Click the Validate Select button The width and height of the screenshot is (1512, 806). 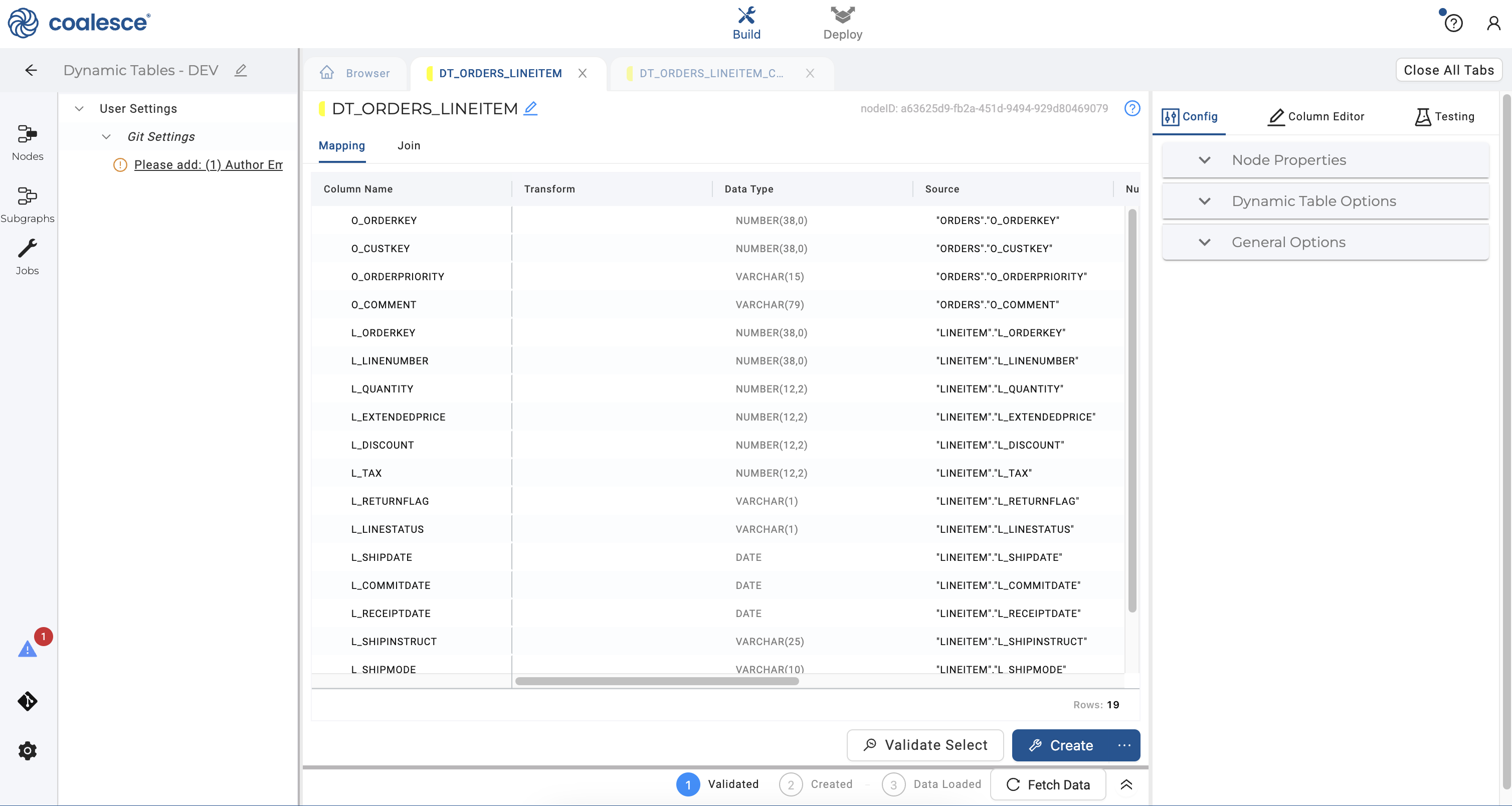coord(925,745)
